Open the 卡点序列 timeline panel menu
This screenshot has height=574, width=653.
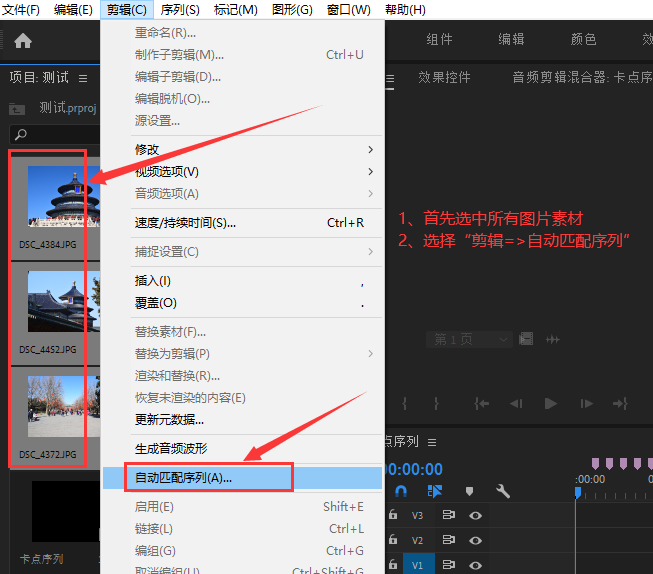432,442
